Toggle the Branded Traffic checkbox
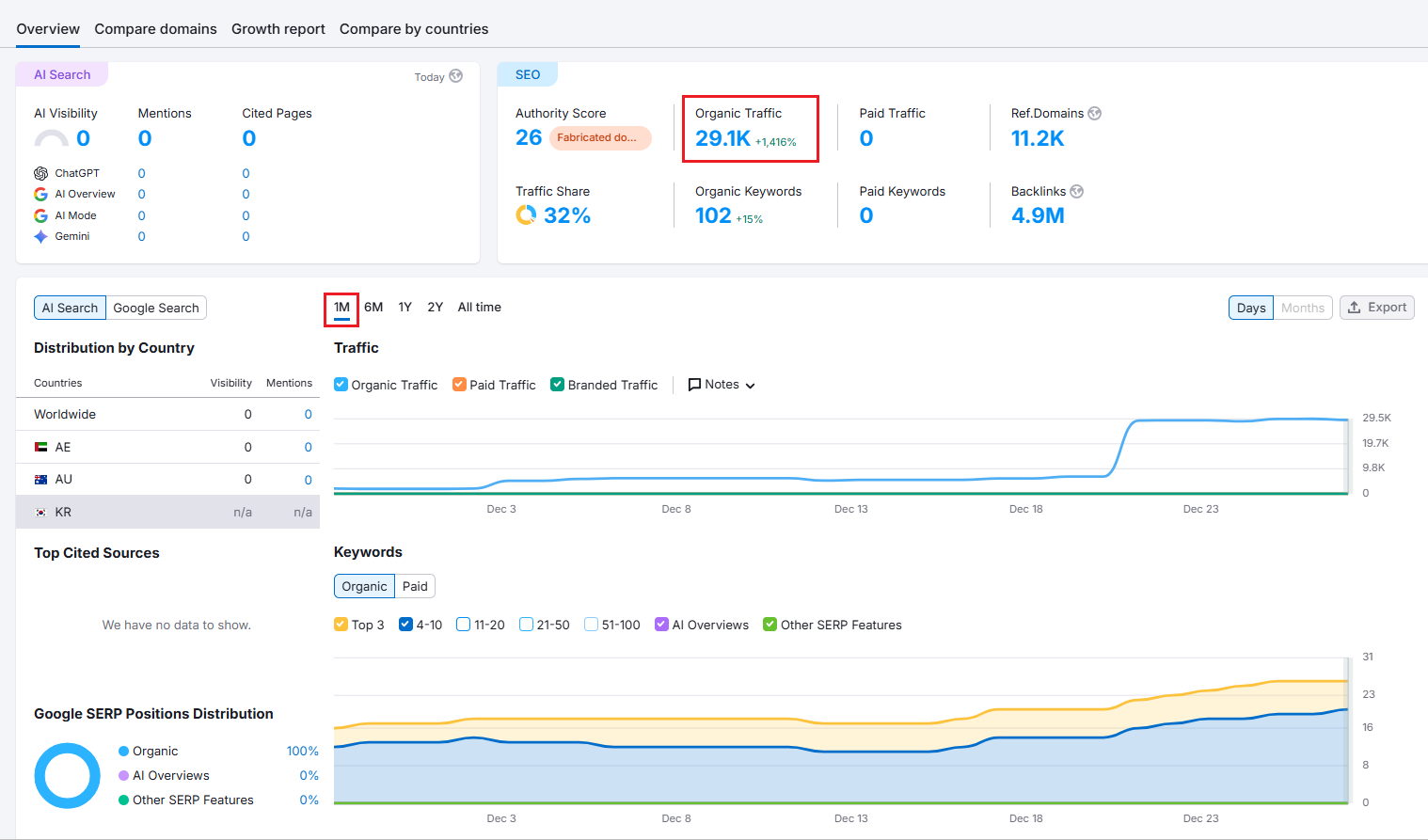Viewport: 1428px width, 840px height. pos(558,385)
